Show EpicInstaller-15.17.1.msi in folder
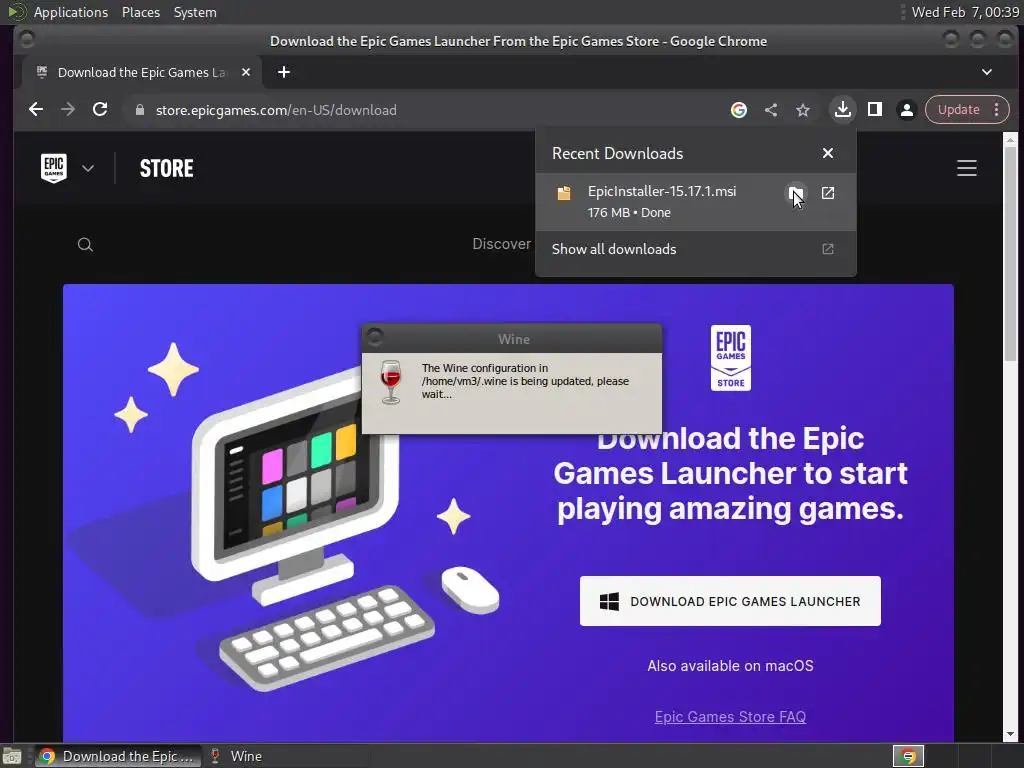The height and width of the screenshot is (768, 1024). tap(795, 193)
